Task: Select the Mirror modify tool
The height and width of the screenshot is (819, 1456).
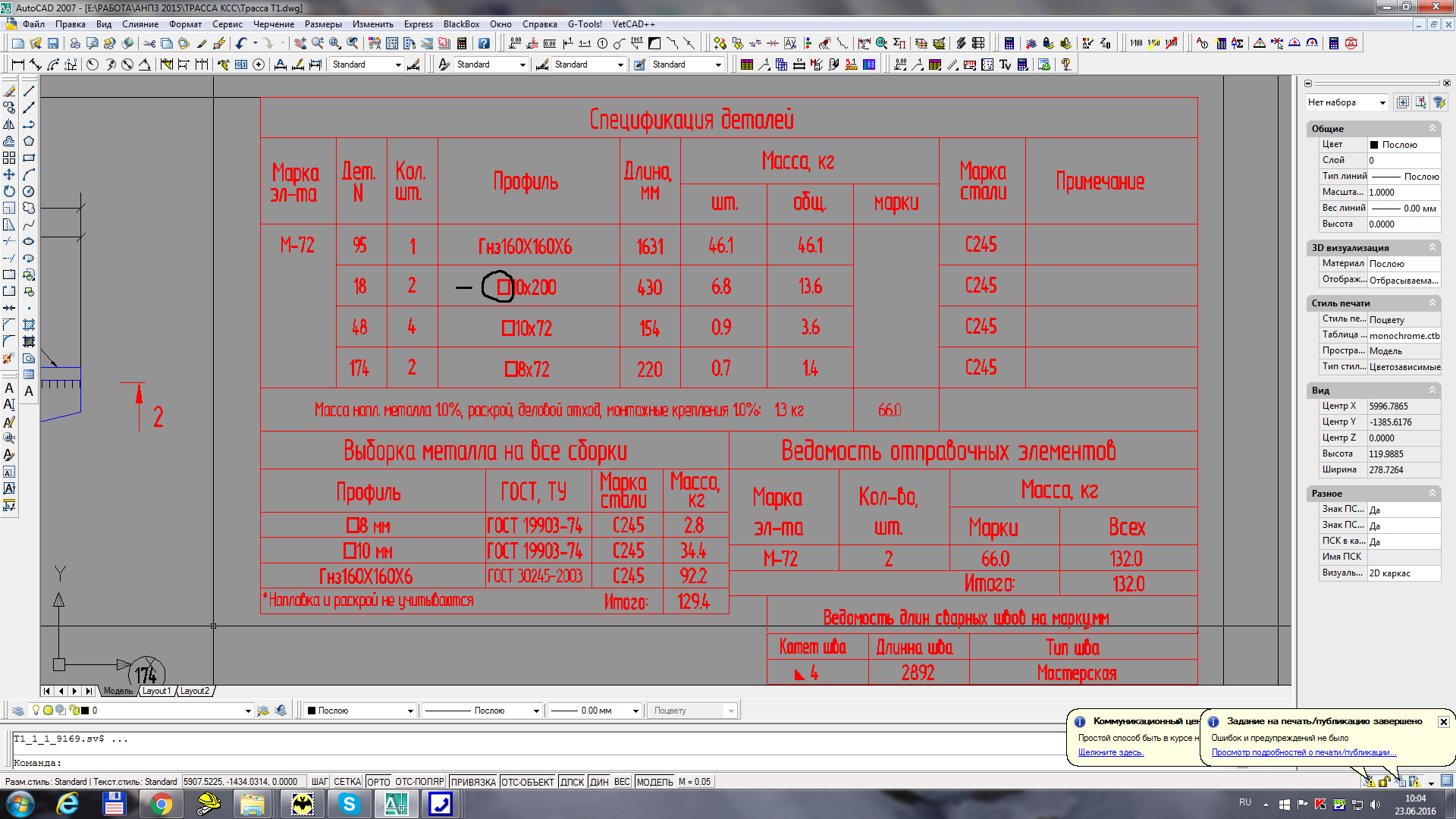Action: point(9,124)
